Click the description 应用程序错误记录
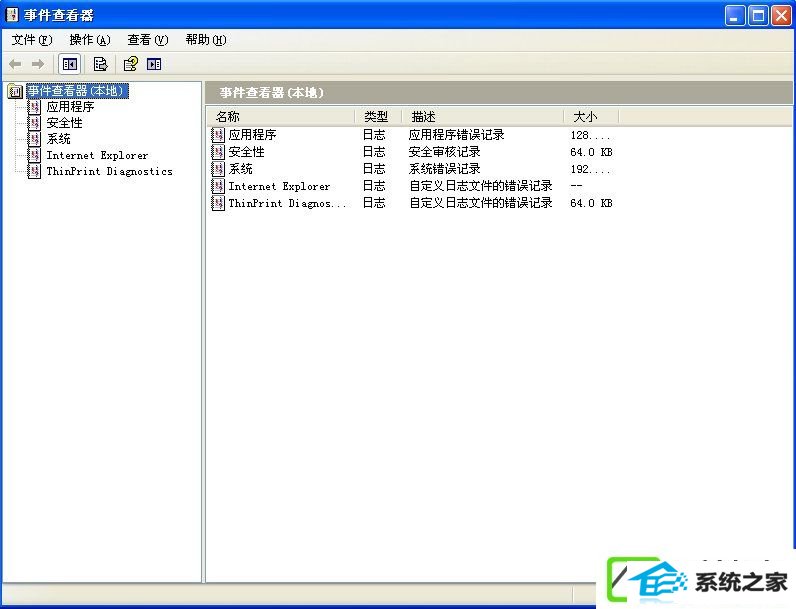The width and height of the screenshot is (796, 609). tap(456, 135)
